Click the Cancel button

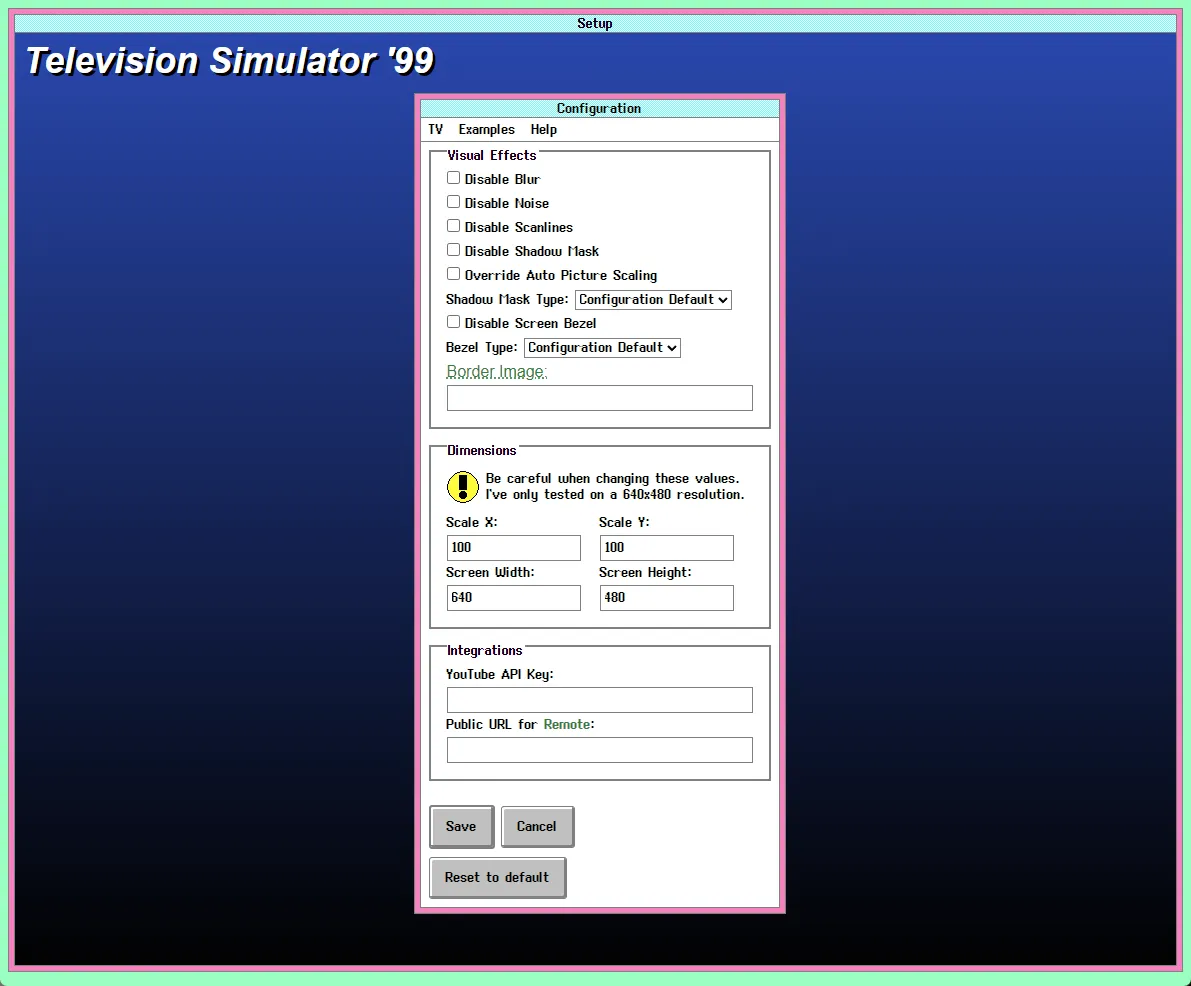pos(537,826)
